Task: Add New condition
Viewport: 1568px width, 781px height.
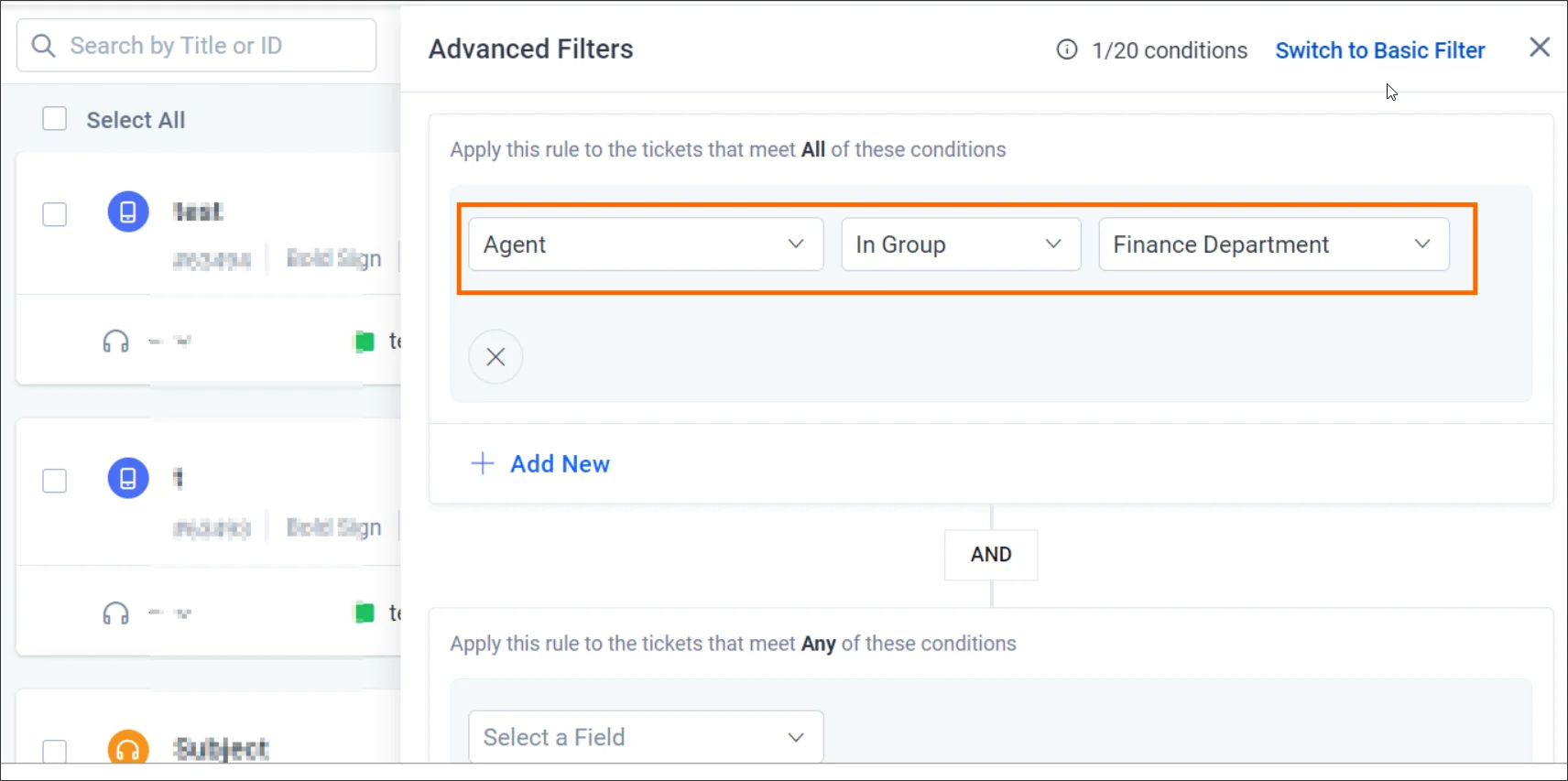Action: (x=560, y=464)
